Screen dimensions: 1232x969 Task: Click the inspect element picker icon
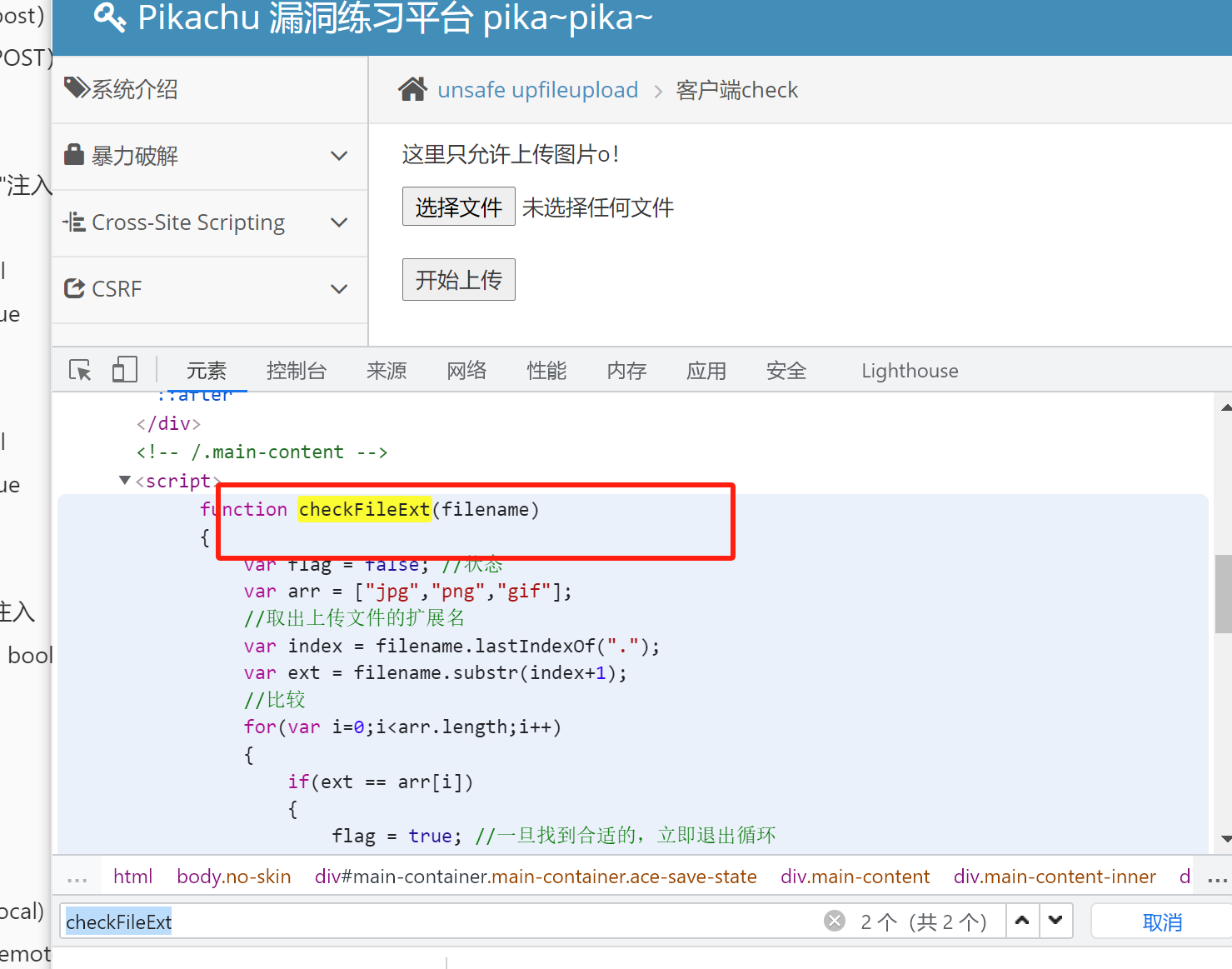click(x=80, y=370)
